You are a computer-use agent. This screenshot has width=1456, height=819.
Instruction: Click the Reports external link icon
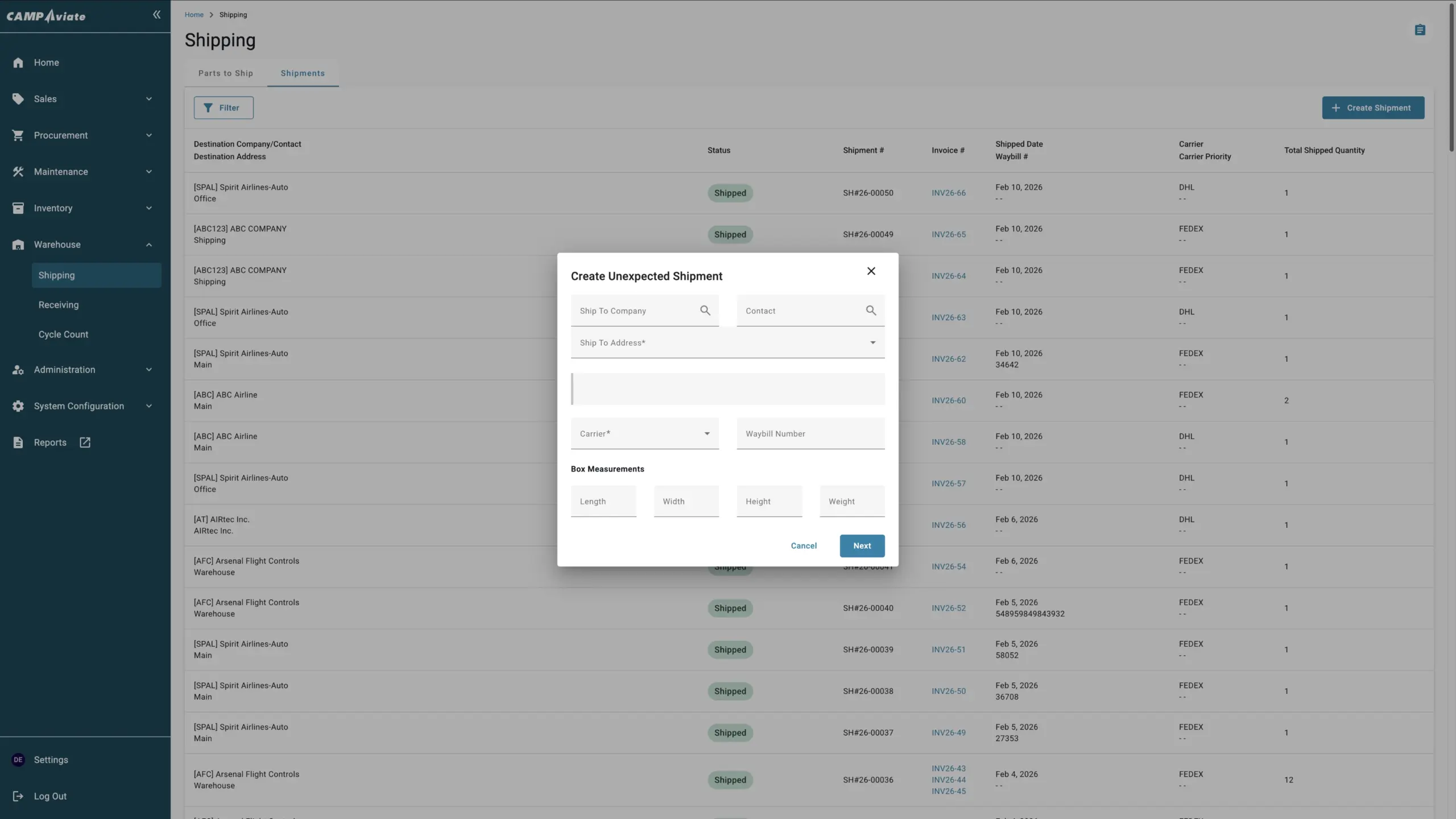[85, 442]
